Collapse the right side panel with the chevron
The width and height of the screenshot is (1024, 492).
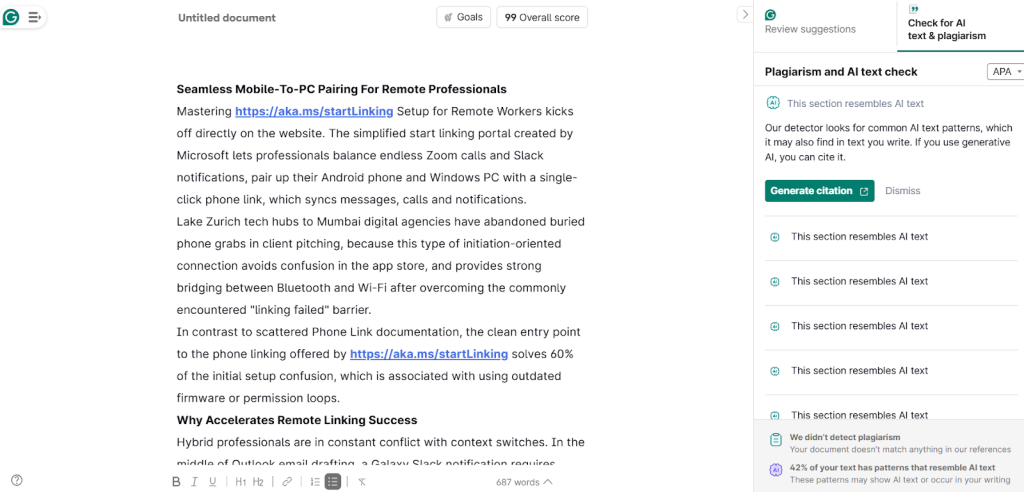(744, 15)
